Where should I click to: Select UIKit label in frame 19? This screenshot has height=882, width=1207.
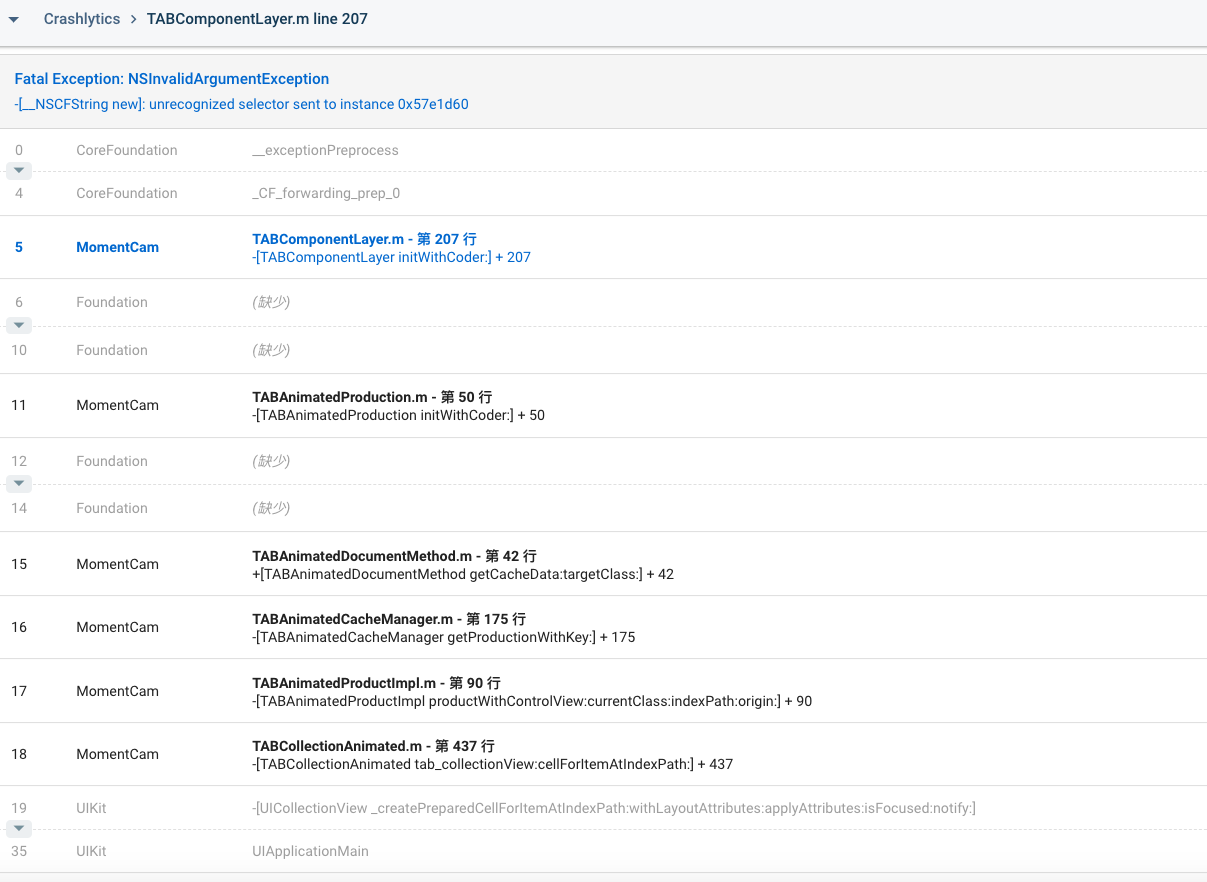pyautogui.click(x=91, y=808)
